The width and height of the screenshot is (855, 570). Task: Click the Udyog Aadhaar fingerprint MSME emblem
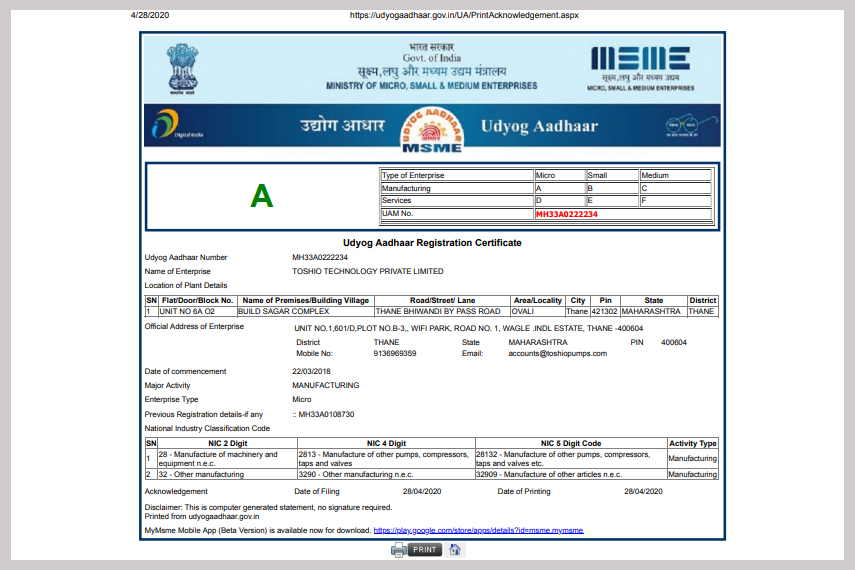click(x=432, y=130)
